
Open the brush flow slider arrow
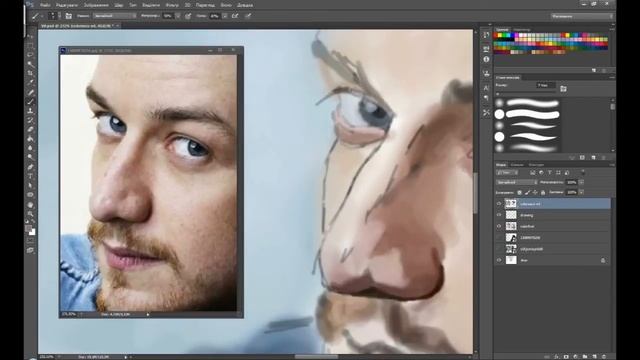pos(225,16)
